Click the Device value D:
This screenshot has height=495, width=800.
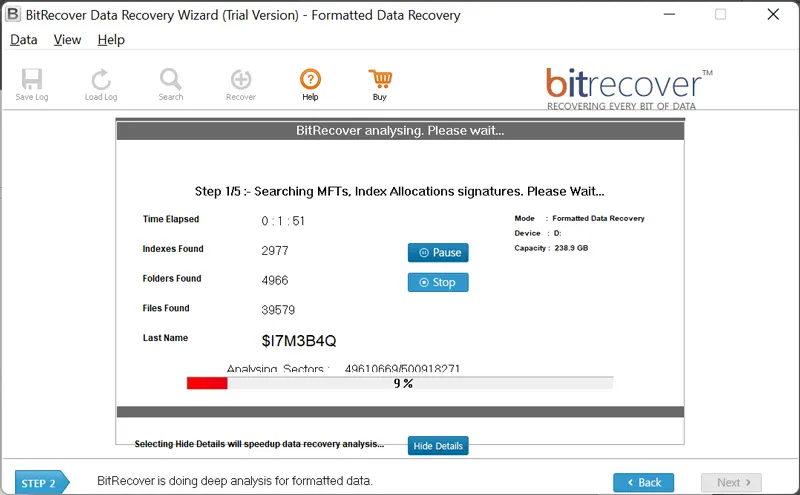tap(558, 233)
